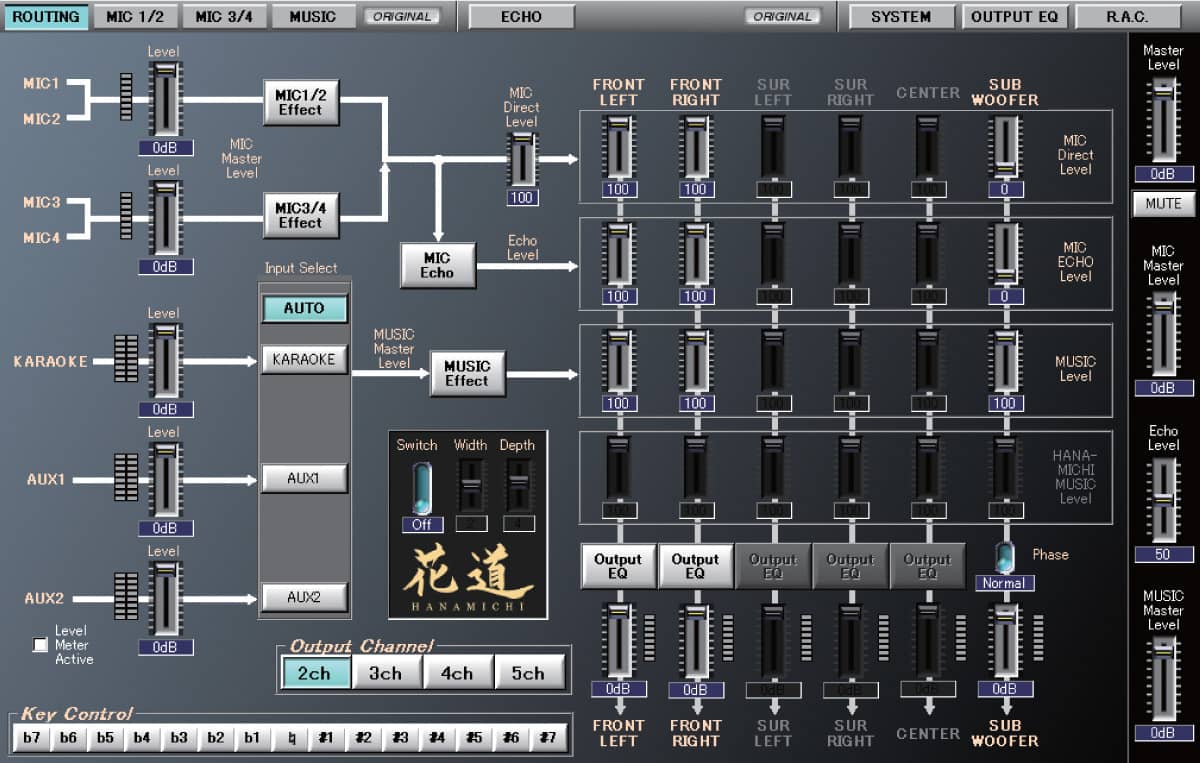Enable the Level Meter Active checkbox
Screen dimensions: 1200x763
click(40, 645)
